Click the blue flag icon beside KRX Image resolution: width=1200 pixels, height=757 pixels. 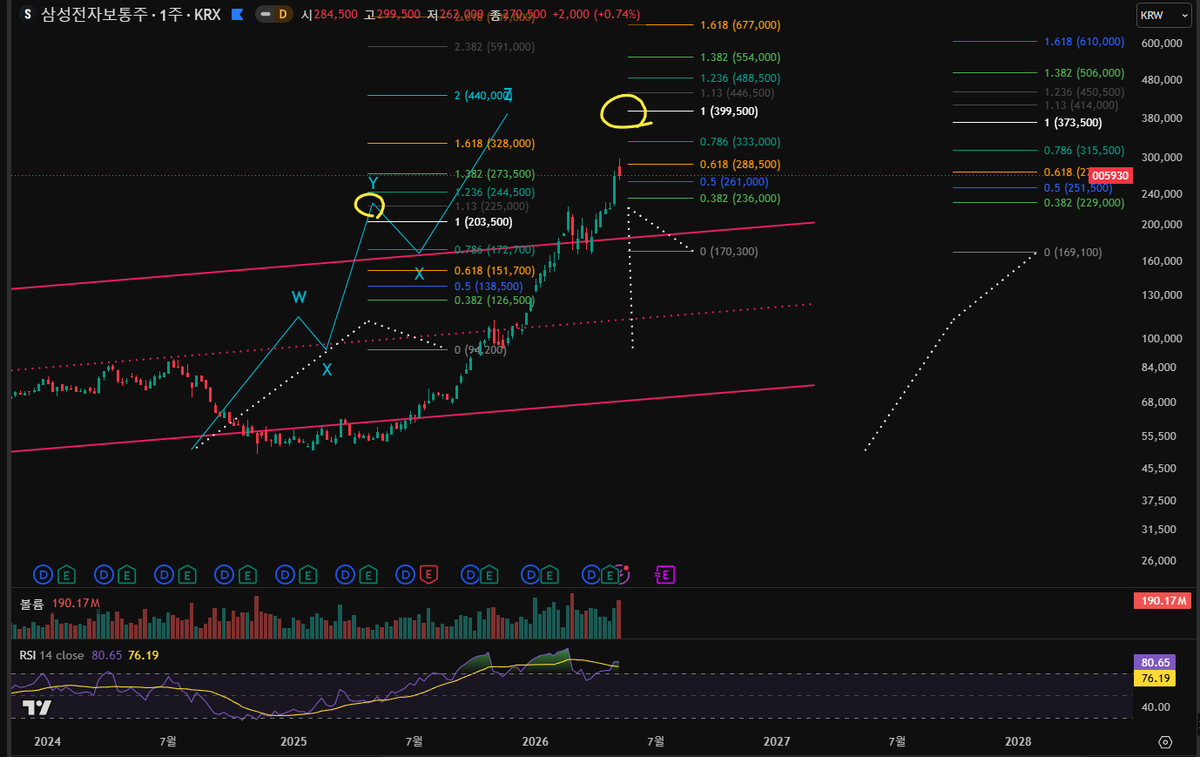[x=236, y=15]
